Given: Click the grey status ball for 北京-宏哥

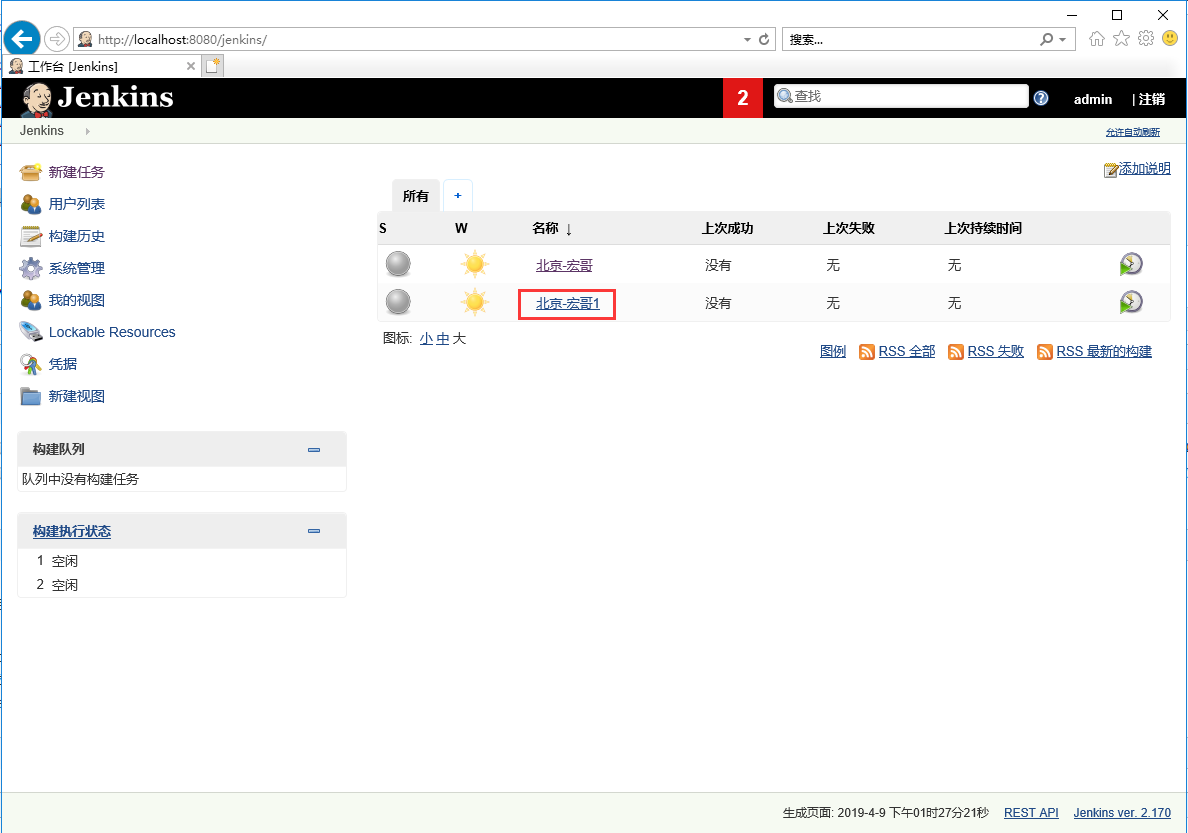Looking at the screenshot, I should (399, 265).
